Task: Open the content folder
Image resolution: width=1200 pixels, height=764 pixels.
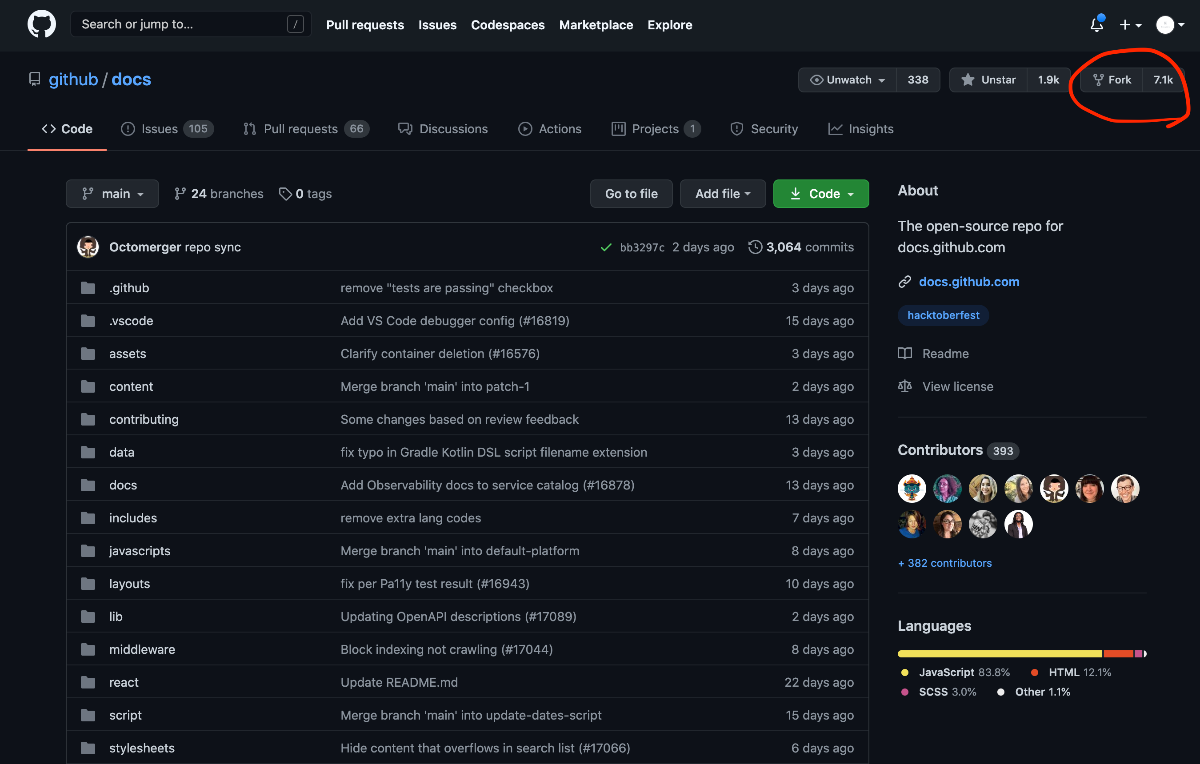Action: pyautogui.click(x=131, y=387)
